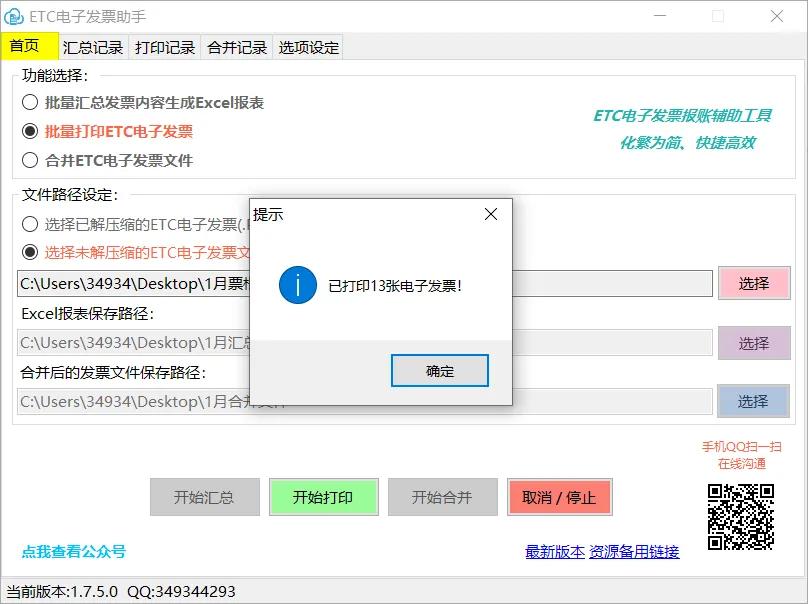
Task: Click the green 开始打印 button
Action: (323, 497)
